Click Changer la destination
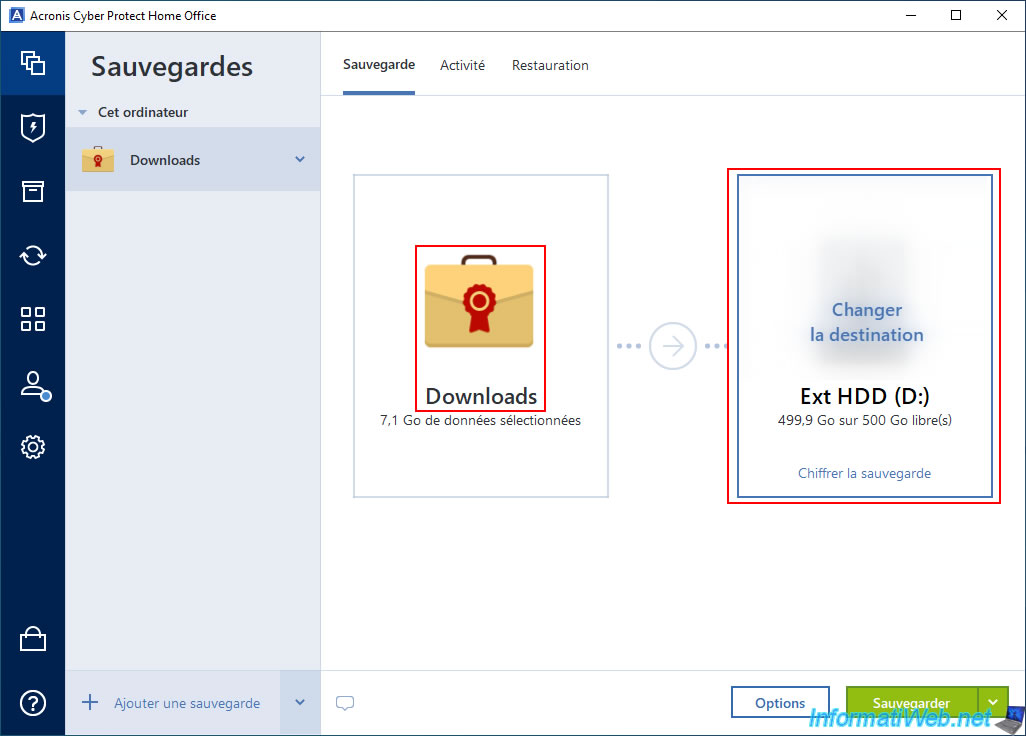Viewport: 1026px width, 736px height. tap(866, 322)
